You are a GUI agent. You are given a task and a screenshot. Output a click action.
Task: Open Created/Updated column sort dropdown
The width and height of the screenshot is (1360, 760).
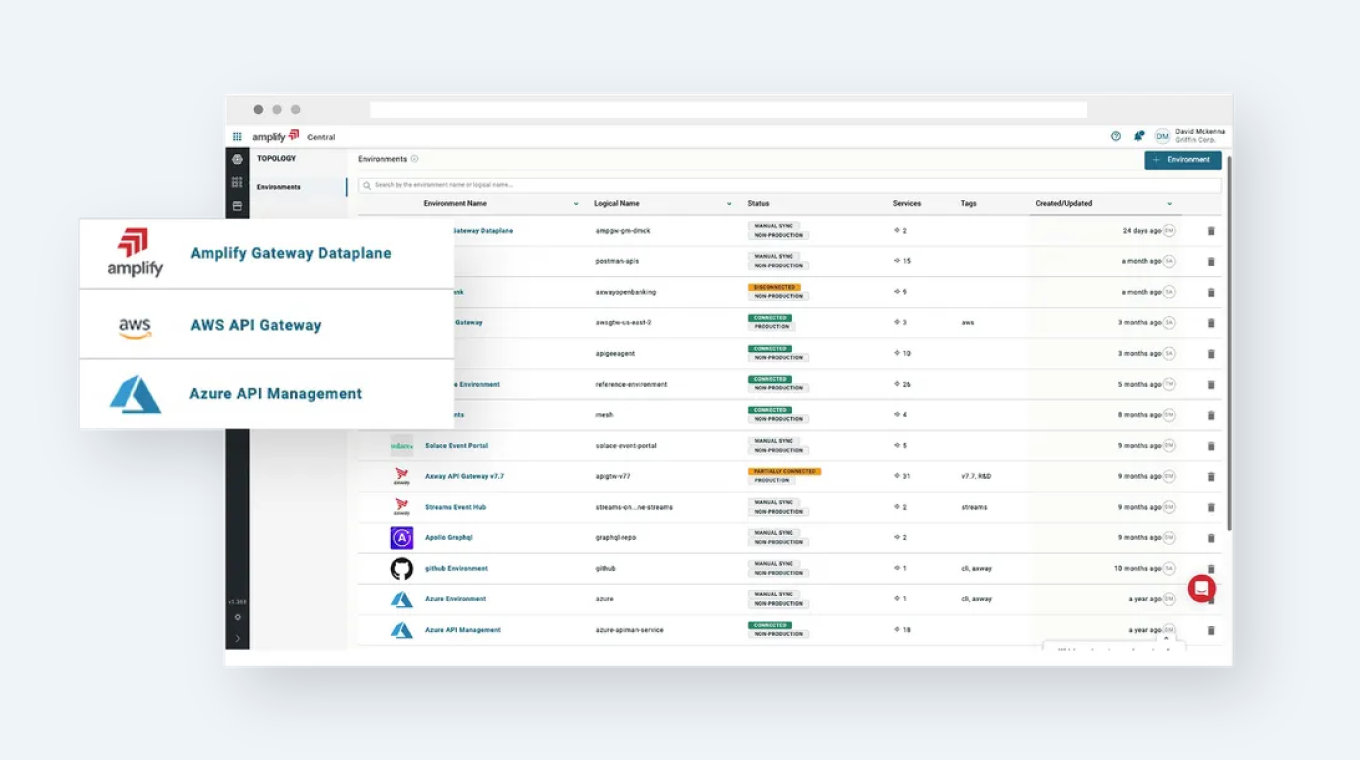tap(1169, 204)
